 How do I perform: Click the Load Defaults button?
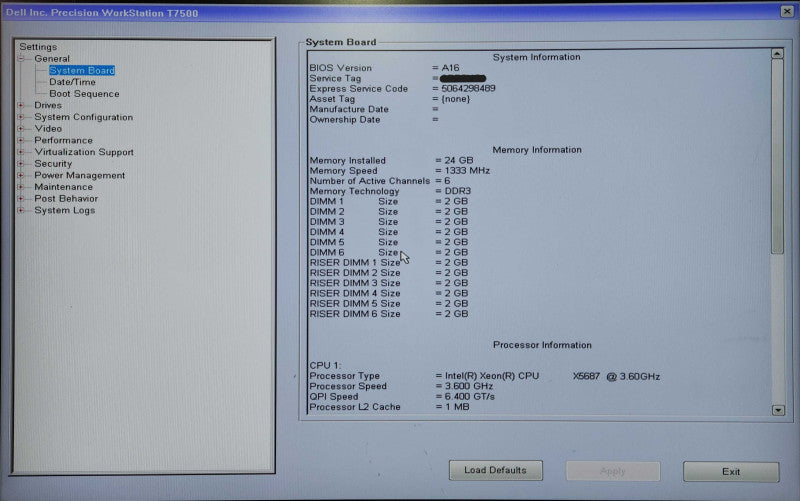pos(495,470)
